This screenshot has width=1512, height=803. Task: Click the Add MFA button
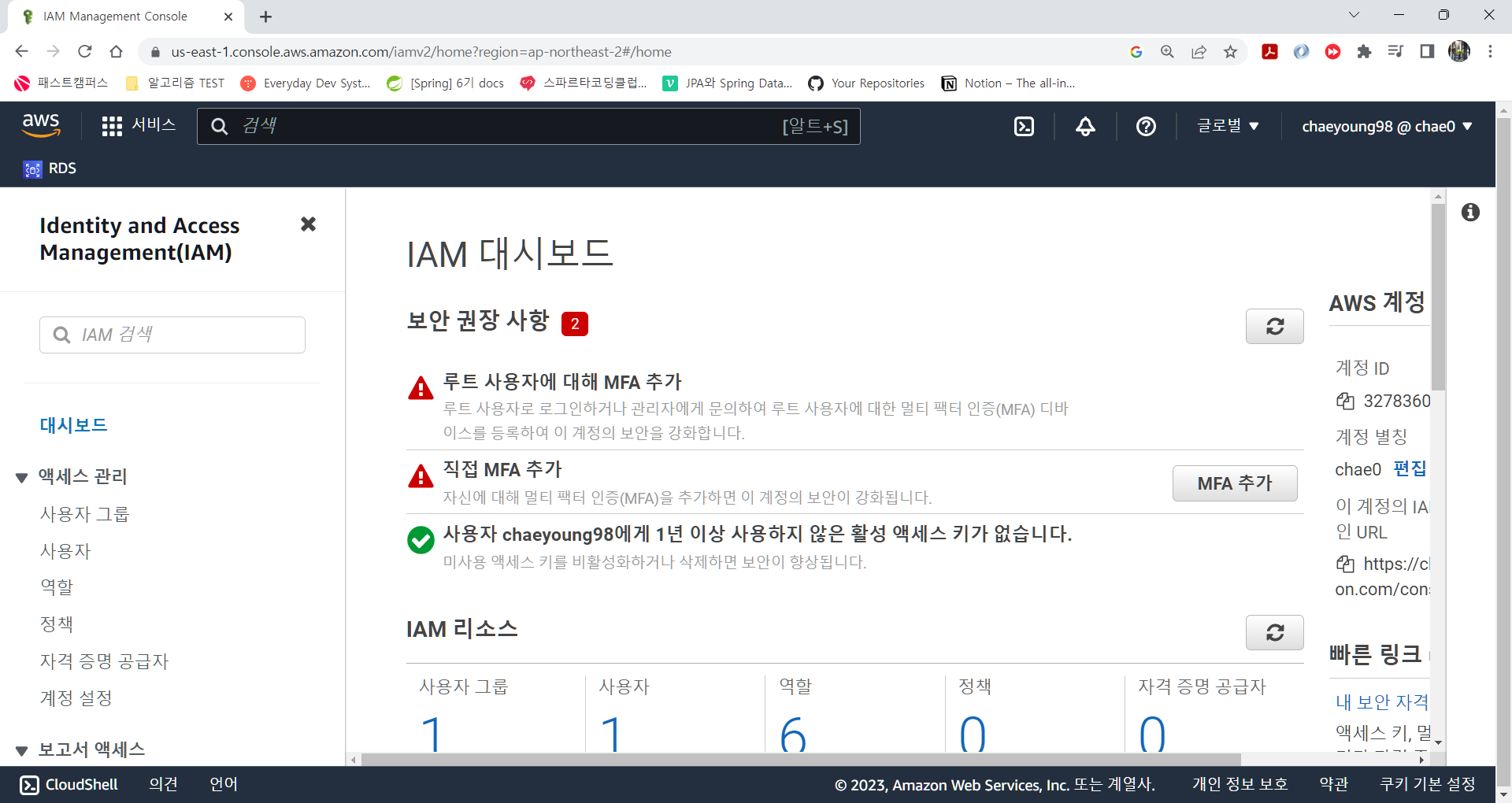coord(1235,483)
